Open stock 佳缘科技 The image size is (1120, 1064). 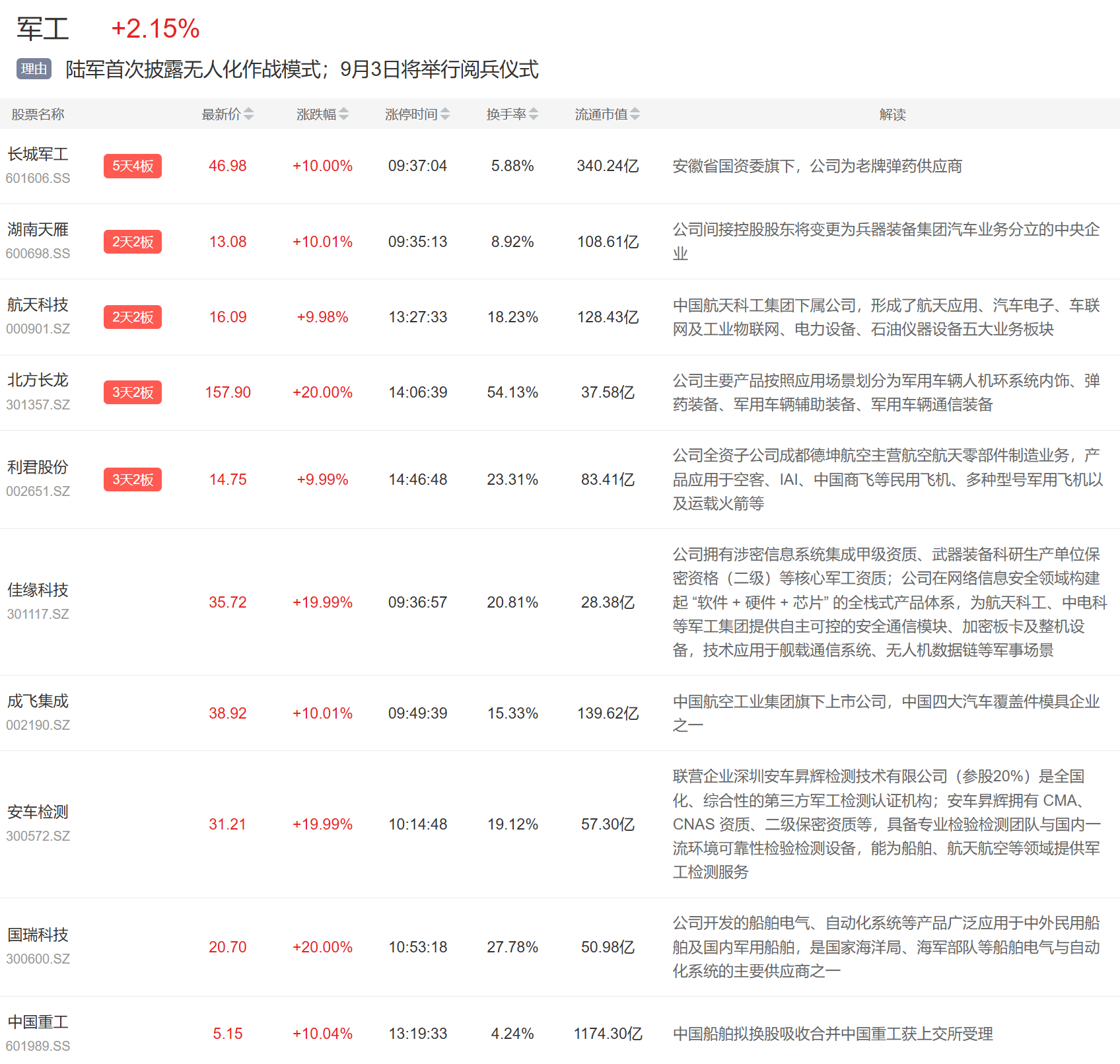[38, 590]
